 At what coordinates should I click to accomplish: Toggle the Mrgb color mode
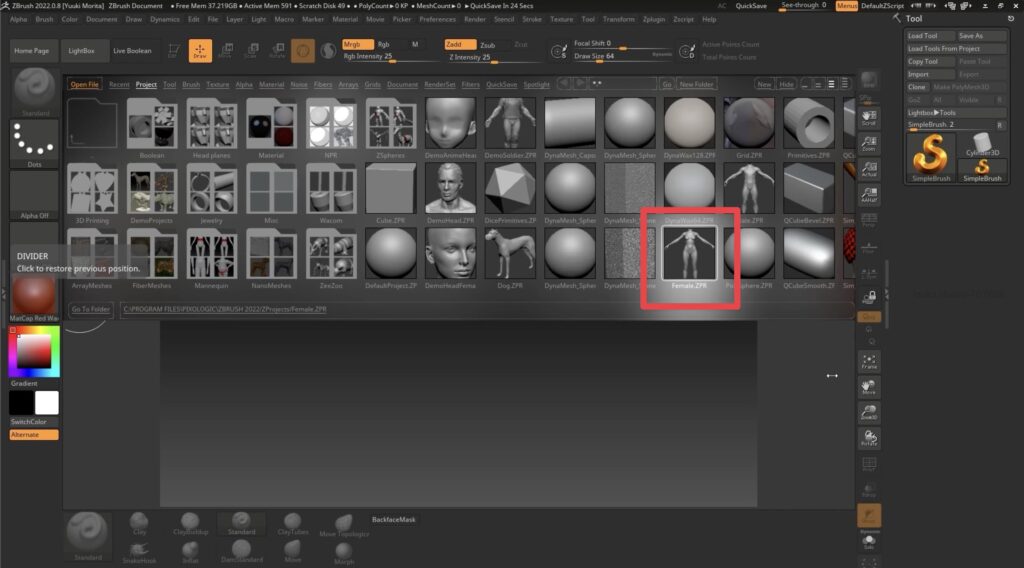pyautogui.click(x=356, y=45)
